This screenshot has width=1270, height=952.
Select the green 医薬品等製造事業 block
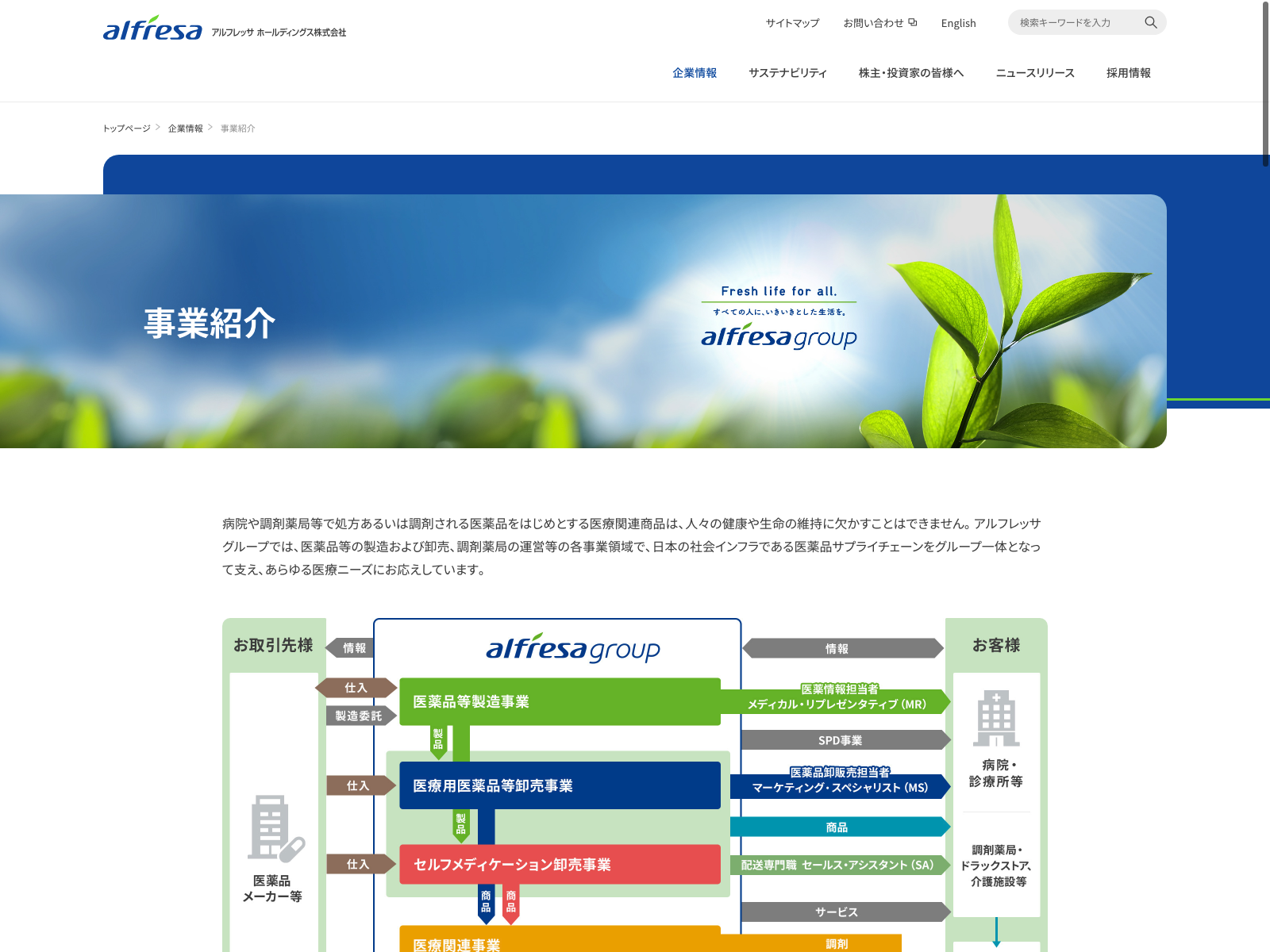click(x=560, y=701)
